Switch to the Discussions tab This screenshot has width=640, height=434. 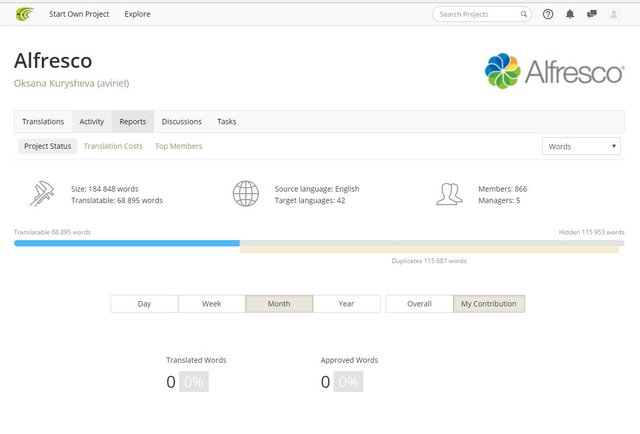(x=182, y=122)
